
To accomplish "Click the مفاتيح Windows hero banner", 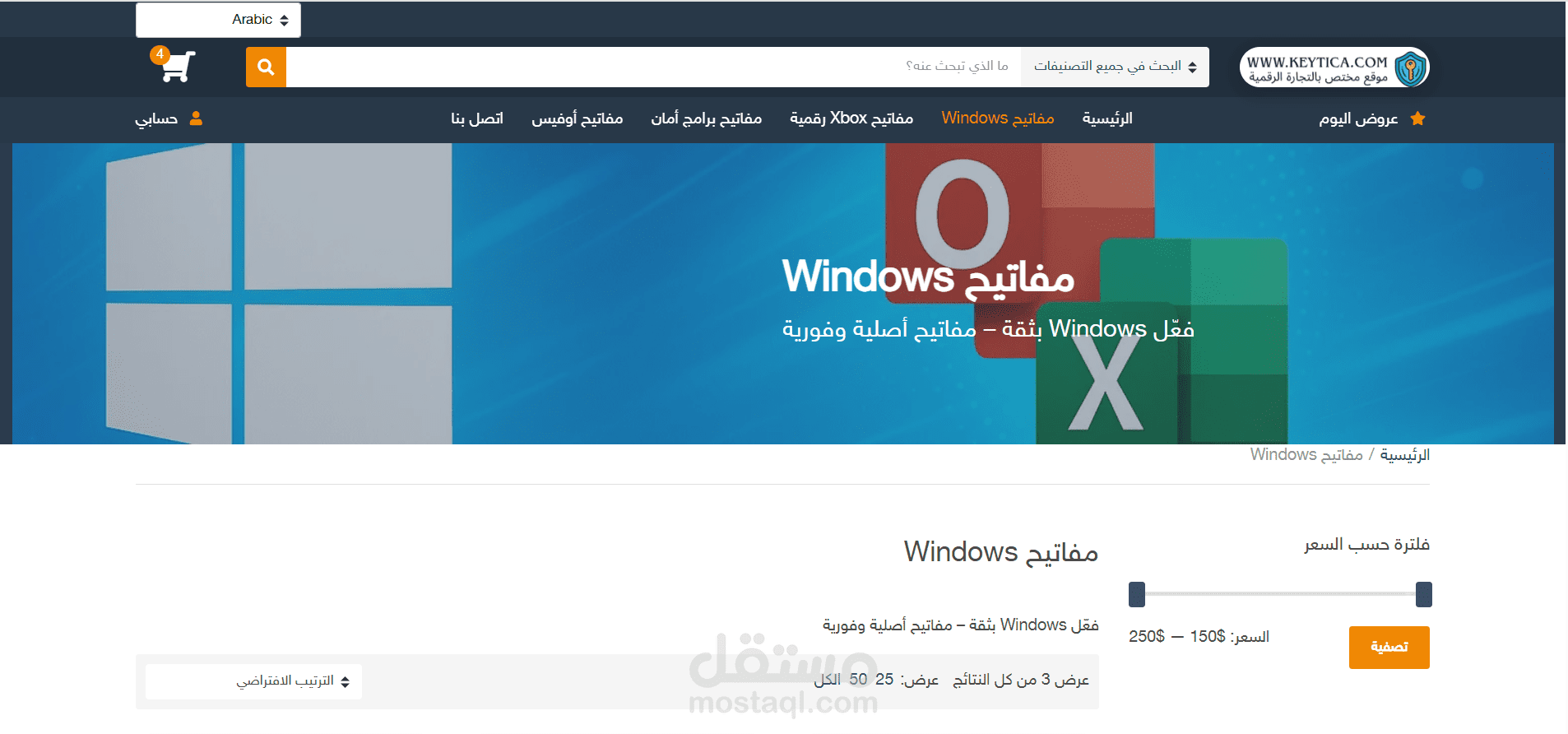I will pyautogui.click(x=783, y=294).
